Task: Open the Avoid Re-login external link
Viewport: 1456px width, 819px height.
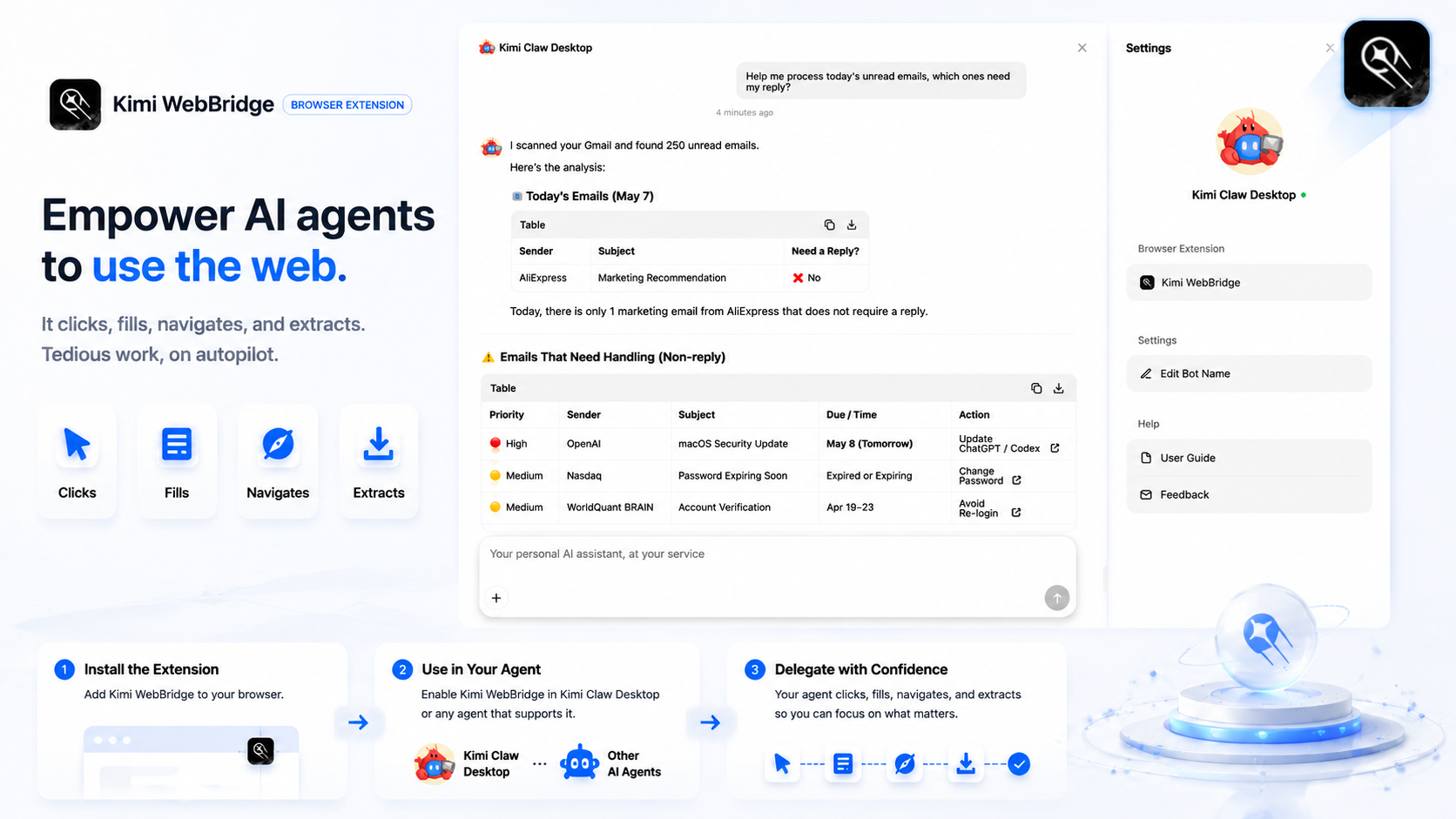Action: 1016,513
